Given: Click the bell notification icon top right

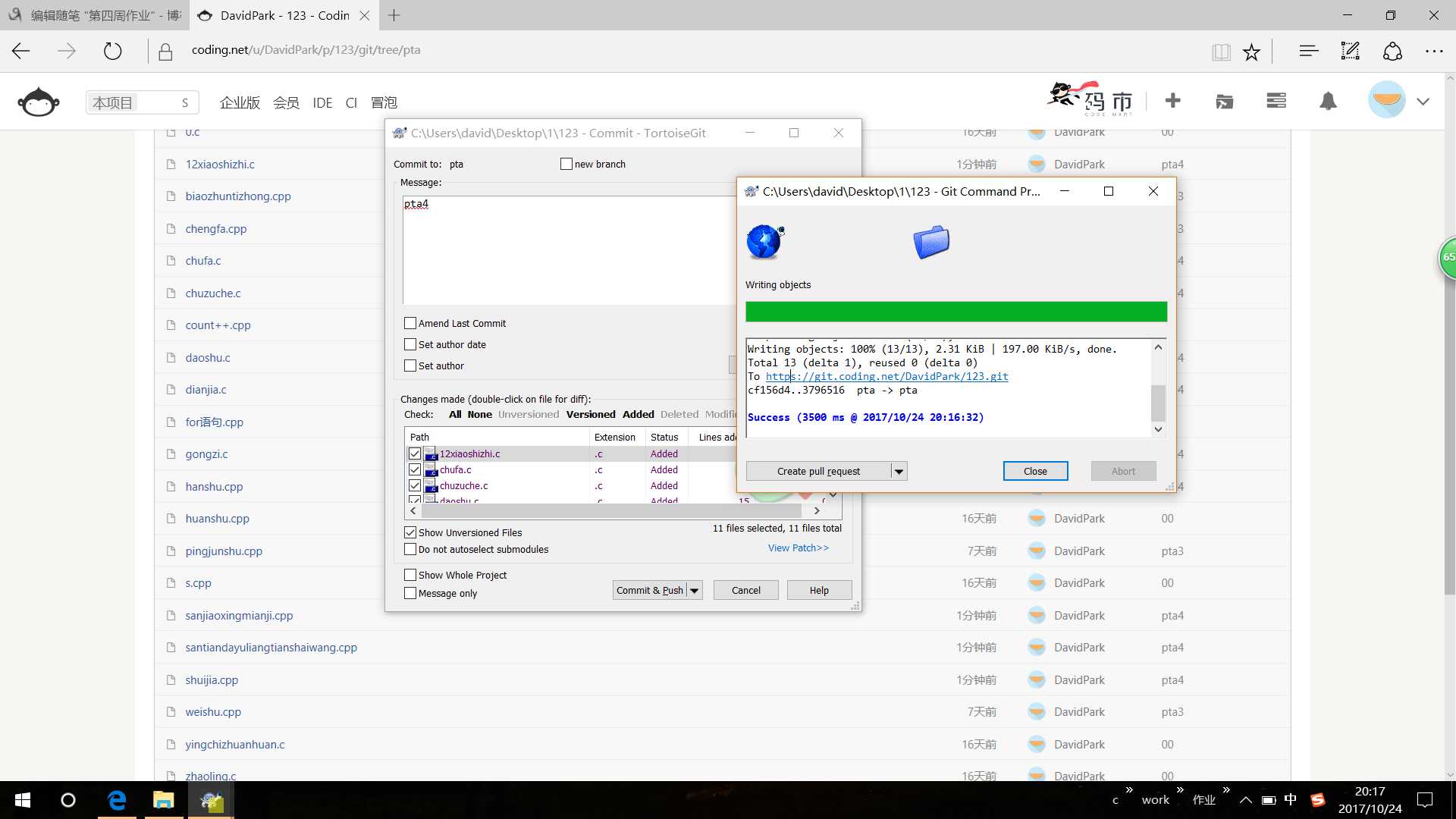Looking at the screenshot, I should point(1328,100).
